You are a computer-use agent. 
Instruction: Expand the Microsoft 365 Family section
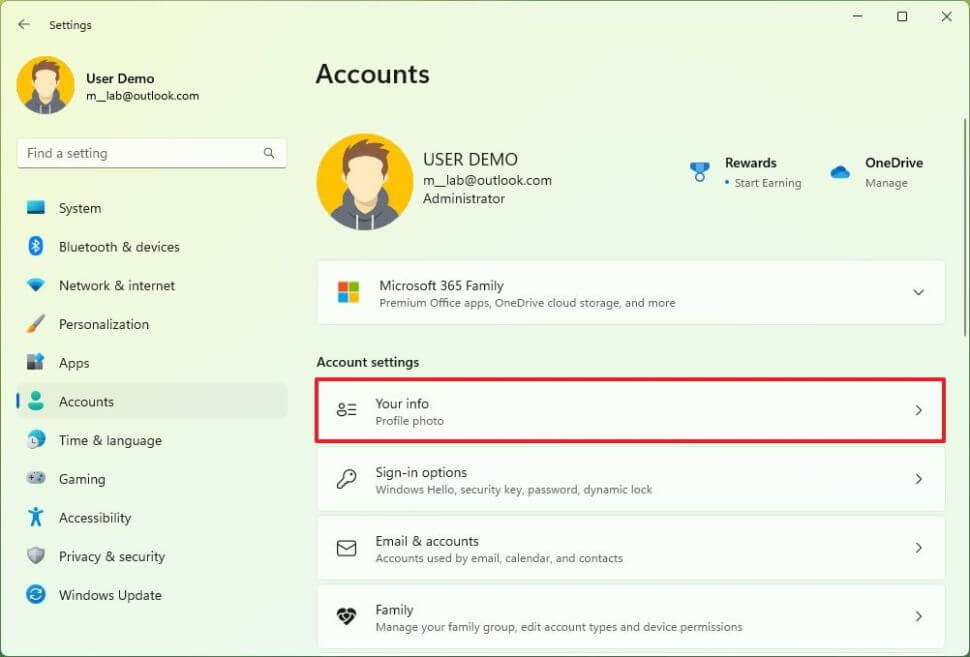pyautogui.click(x=918, y=292)
